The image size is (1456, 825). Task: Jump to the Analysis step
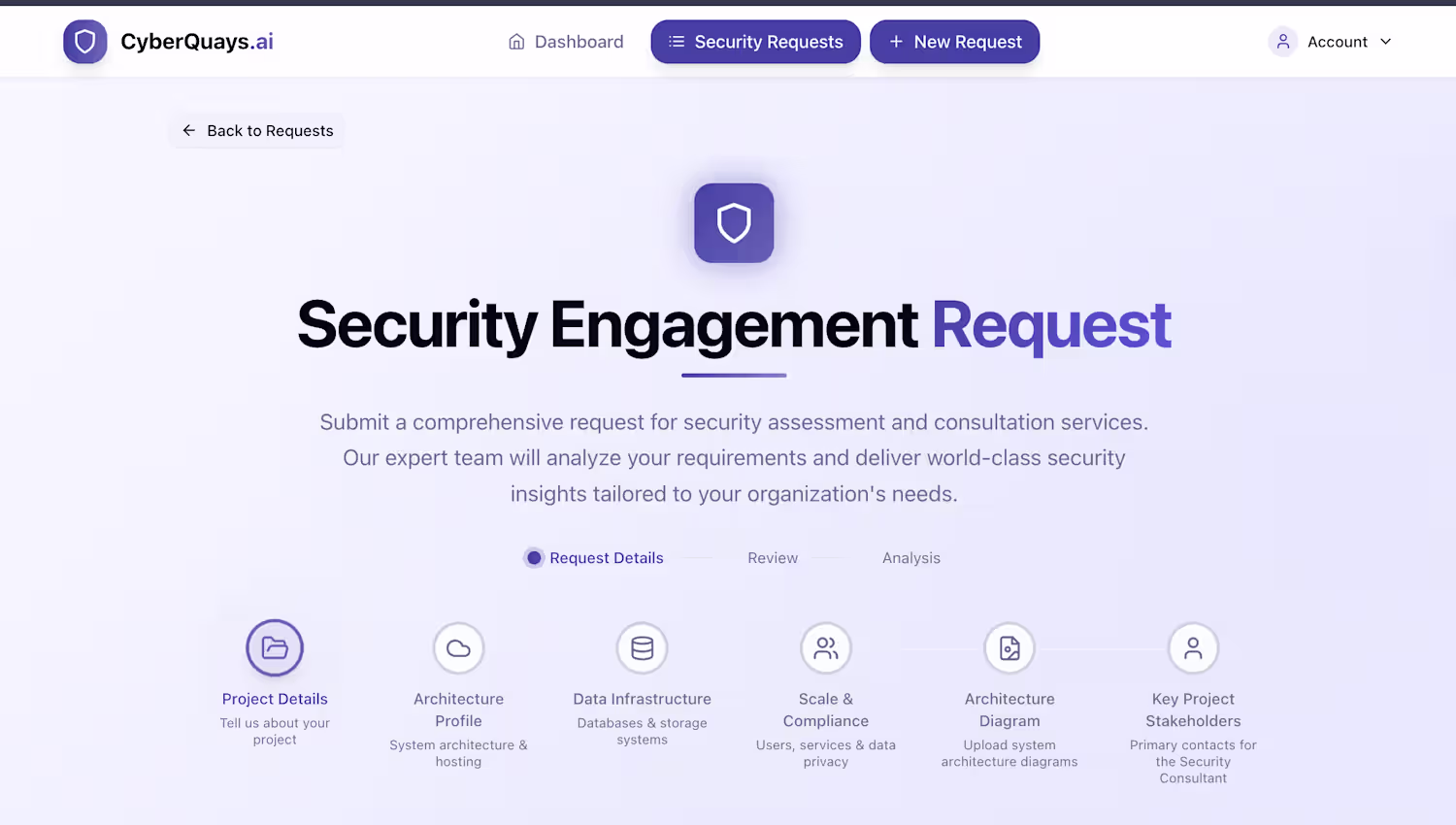pos(911,558)
